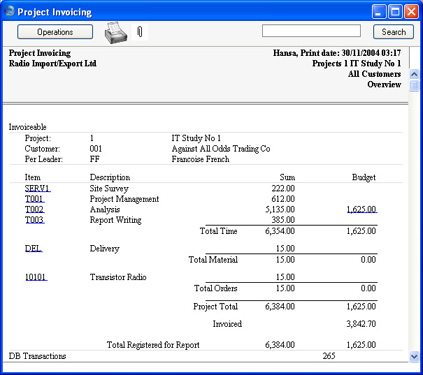Click the vertical scrollbar thumb
423x375 pixels.
(414, 86)
